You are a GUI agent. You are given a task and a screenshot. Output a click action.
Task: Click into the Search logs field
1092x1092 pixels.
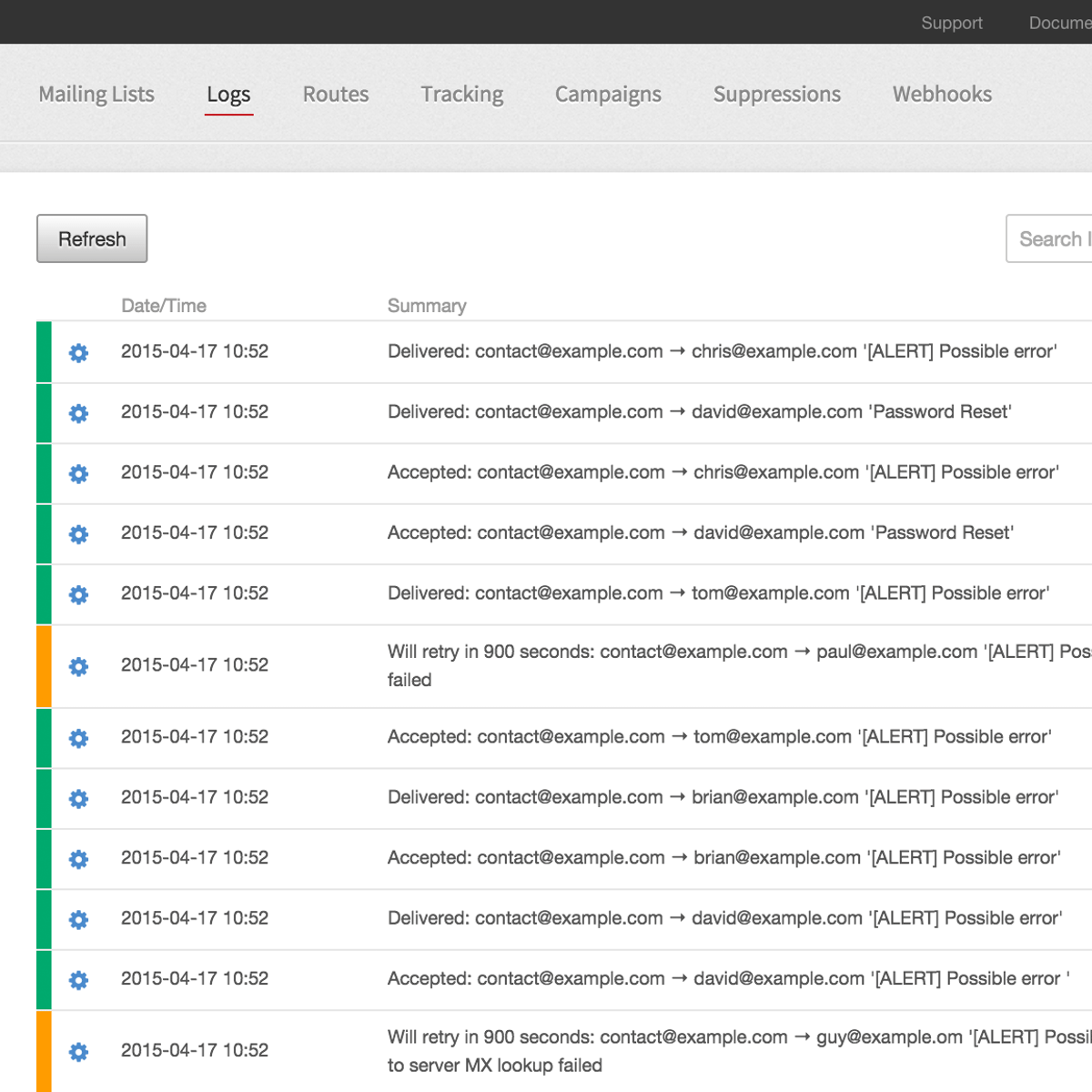[1051, 239]
